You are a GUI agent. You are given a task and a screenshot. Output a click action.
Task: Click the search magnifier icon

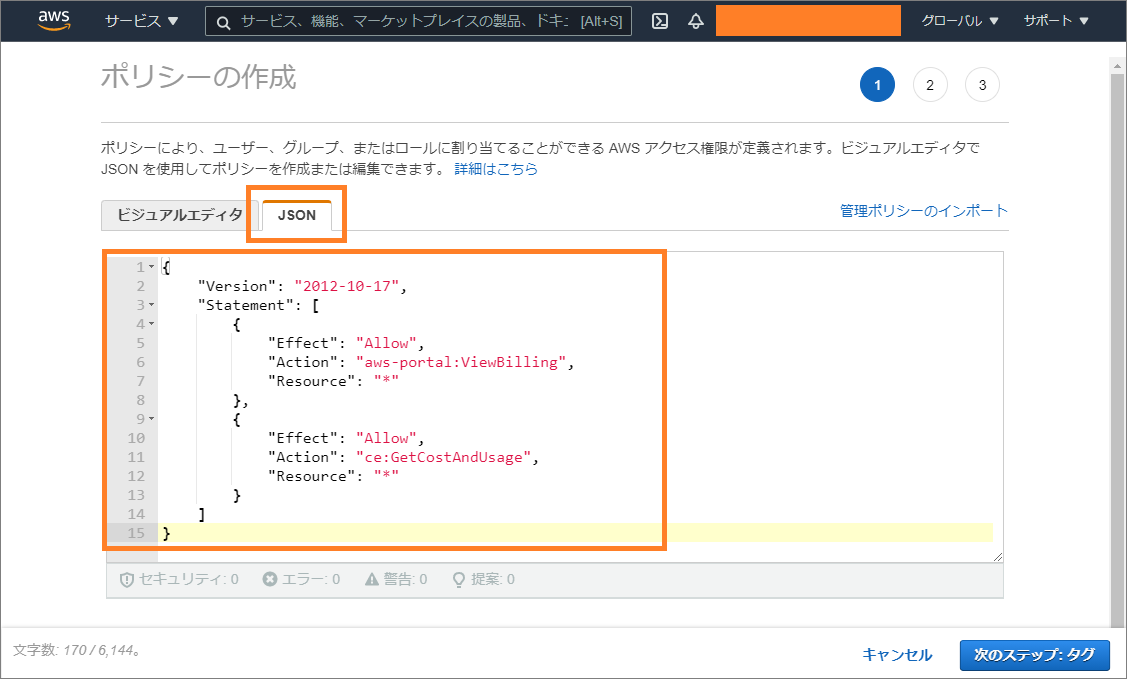point(224,22)
